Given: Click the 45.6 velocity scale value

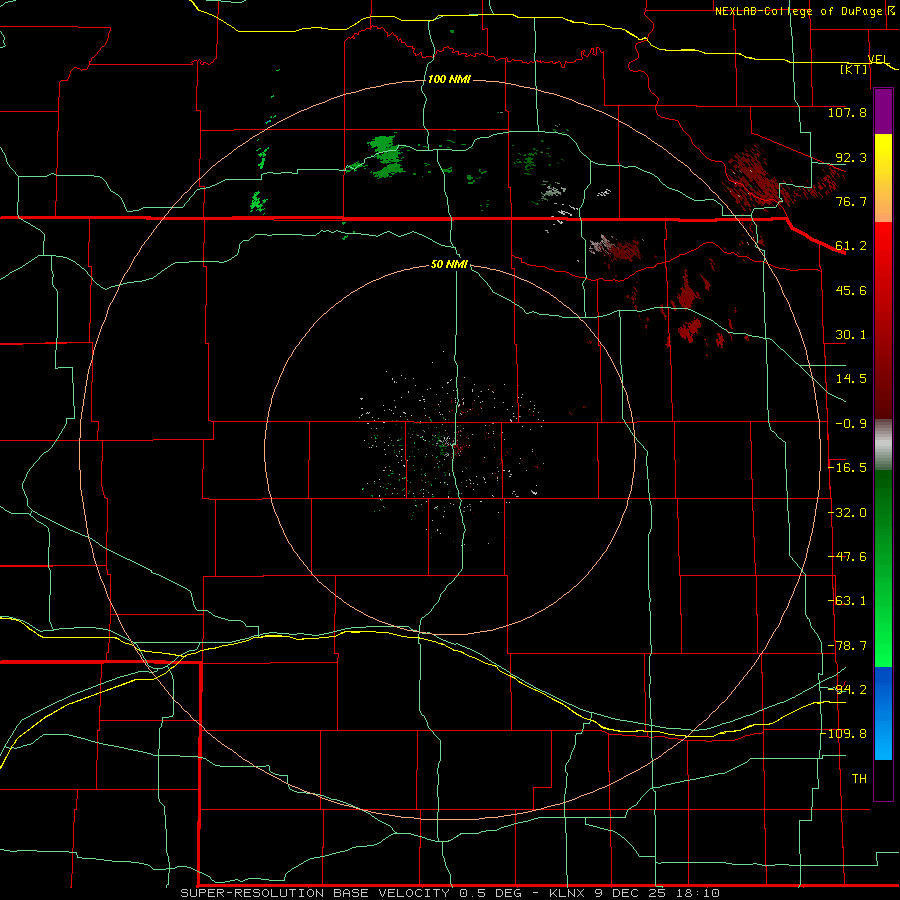Looking at the screenshot, I should click(851, 290).
